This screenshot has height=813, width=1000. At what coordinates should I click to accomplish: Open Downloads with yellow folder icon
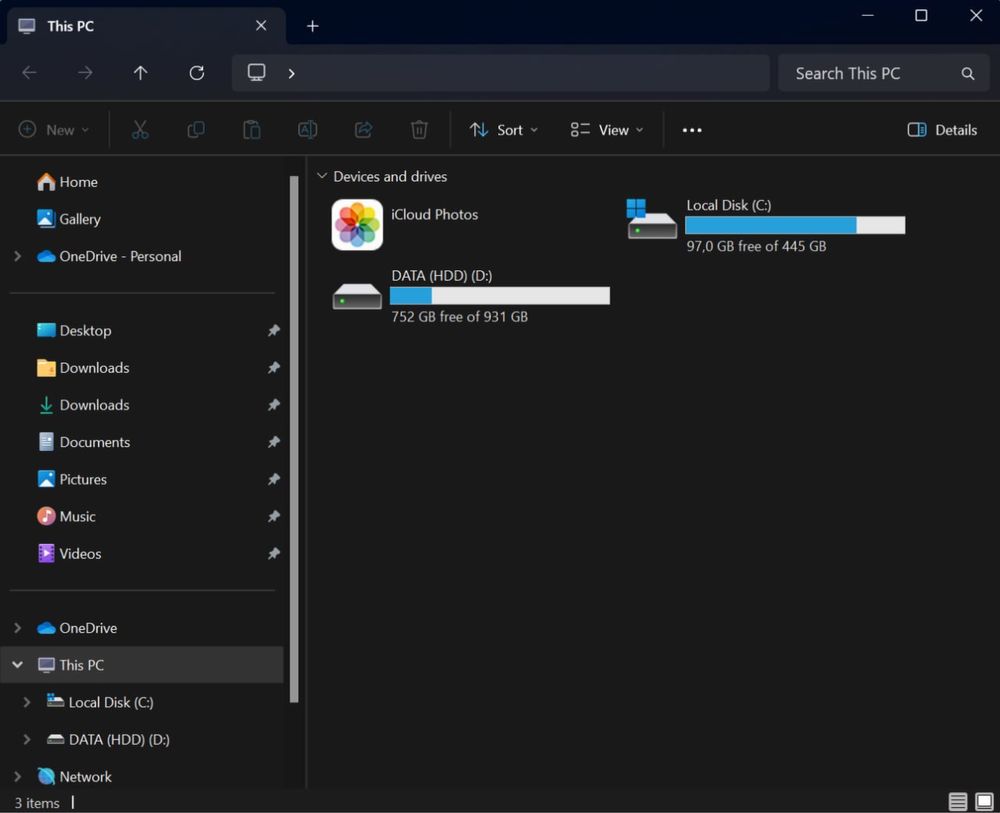pos(83,368)
